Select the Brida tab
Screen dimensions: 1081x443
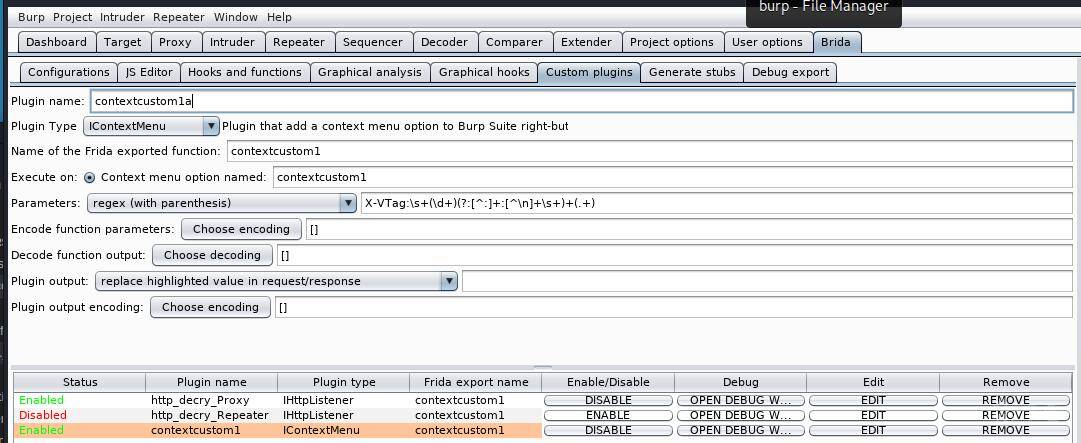(836, 42)
